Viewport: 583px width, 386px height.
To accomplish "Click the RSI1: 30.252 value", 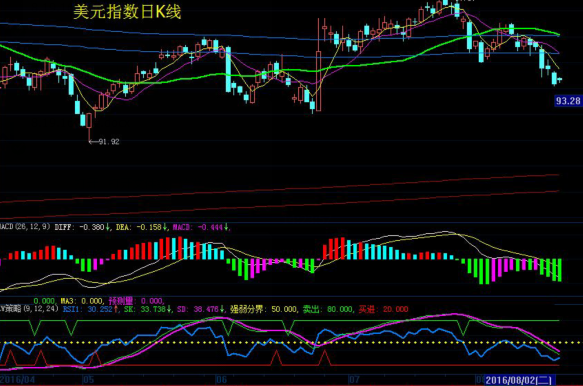I will click(x=90, y=309).
